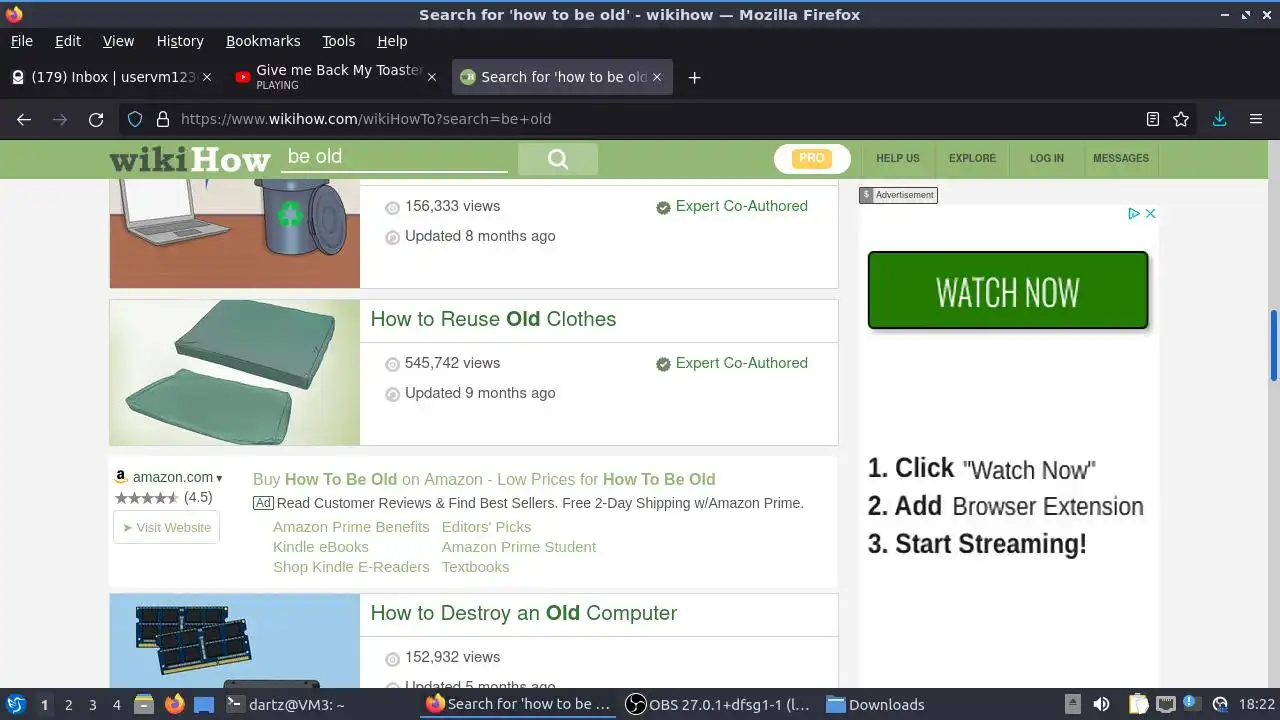Click the Visit Website button
1280x720 pixels.
pyautogui.click(x=166, y=528)
